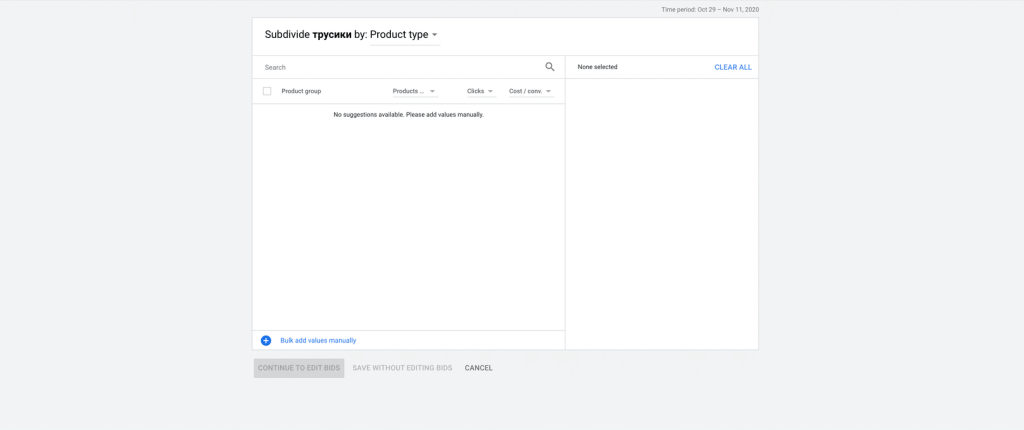The width and height of the screenshot is (1024, 430).
Task: Click the Clicks column arrow icon
Action: [490, 91]
